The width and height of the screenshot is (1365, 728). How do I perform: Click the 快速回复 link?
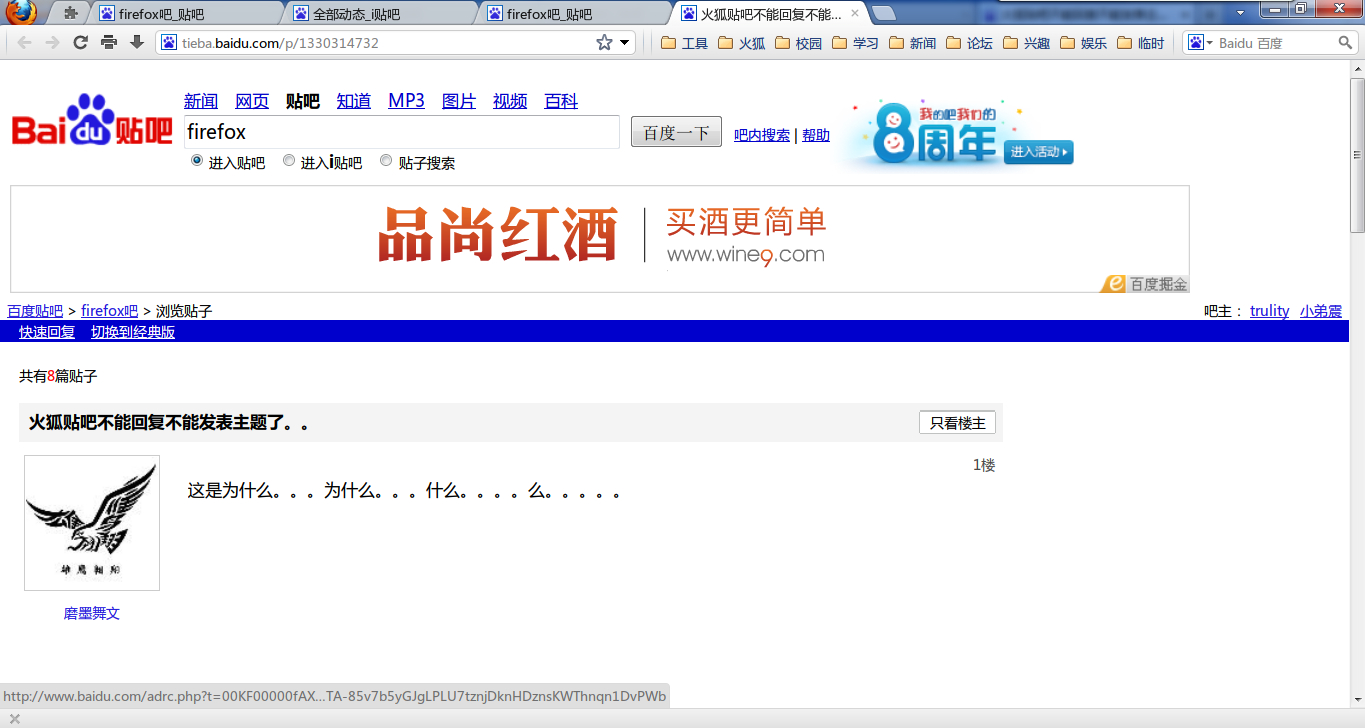click(47, 332)
